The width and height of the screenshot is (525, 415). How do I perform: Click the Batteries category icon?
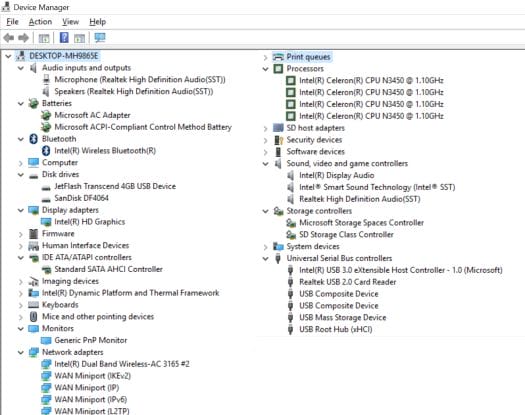coord(33,103)
